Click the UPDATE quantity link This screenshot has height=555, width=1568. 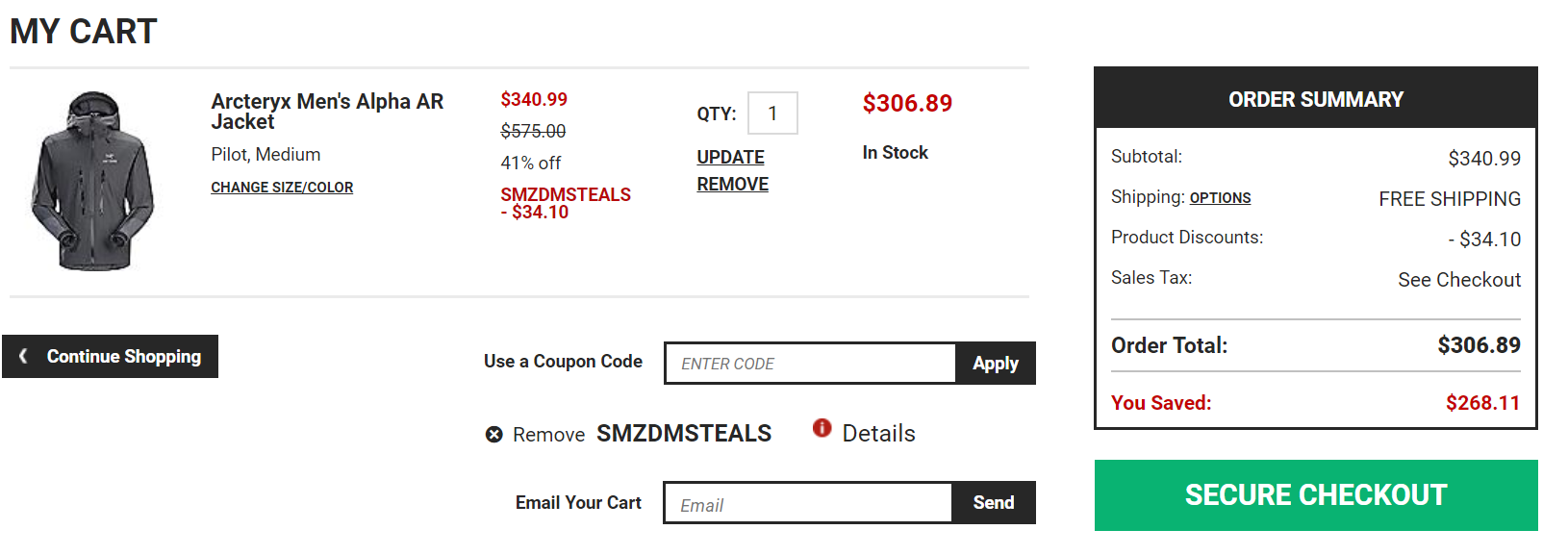coord(730,157)
